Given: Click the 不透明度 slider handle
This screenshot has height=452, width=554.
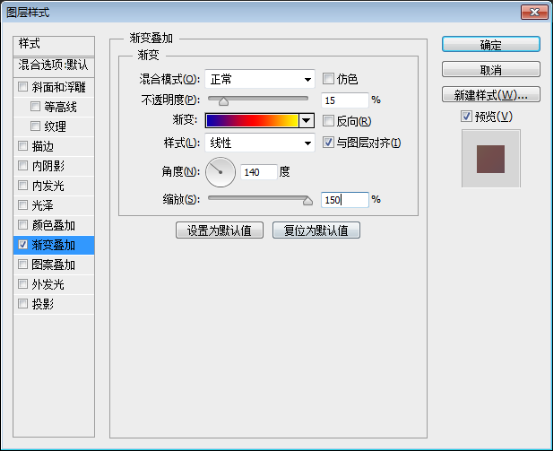Looking at the screenshot, I should pos(223,102).
